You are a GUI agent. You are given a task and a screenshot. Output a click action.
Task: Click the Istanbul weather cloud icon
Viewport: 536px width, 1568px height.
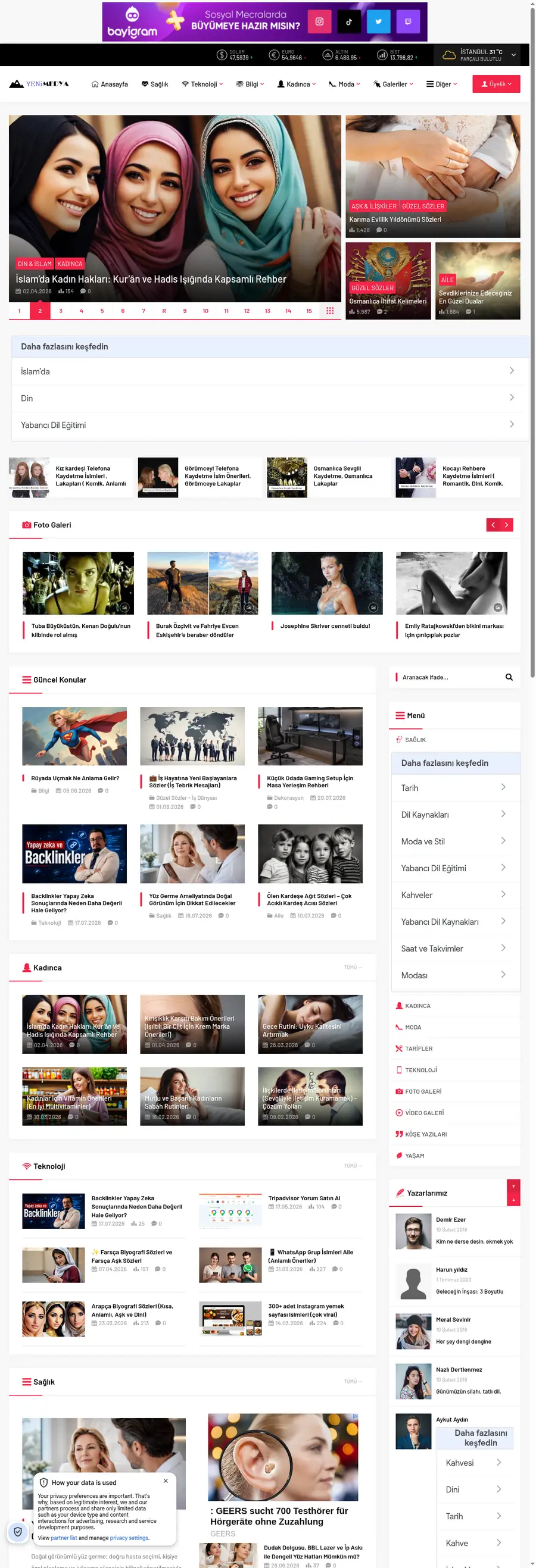[x=449, y=55]
